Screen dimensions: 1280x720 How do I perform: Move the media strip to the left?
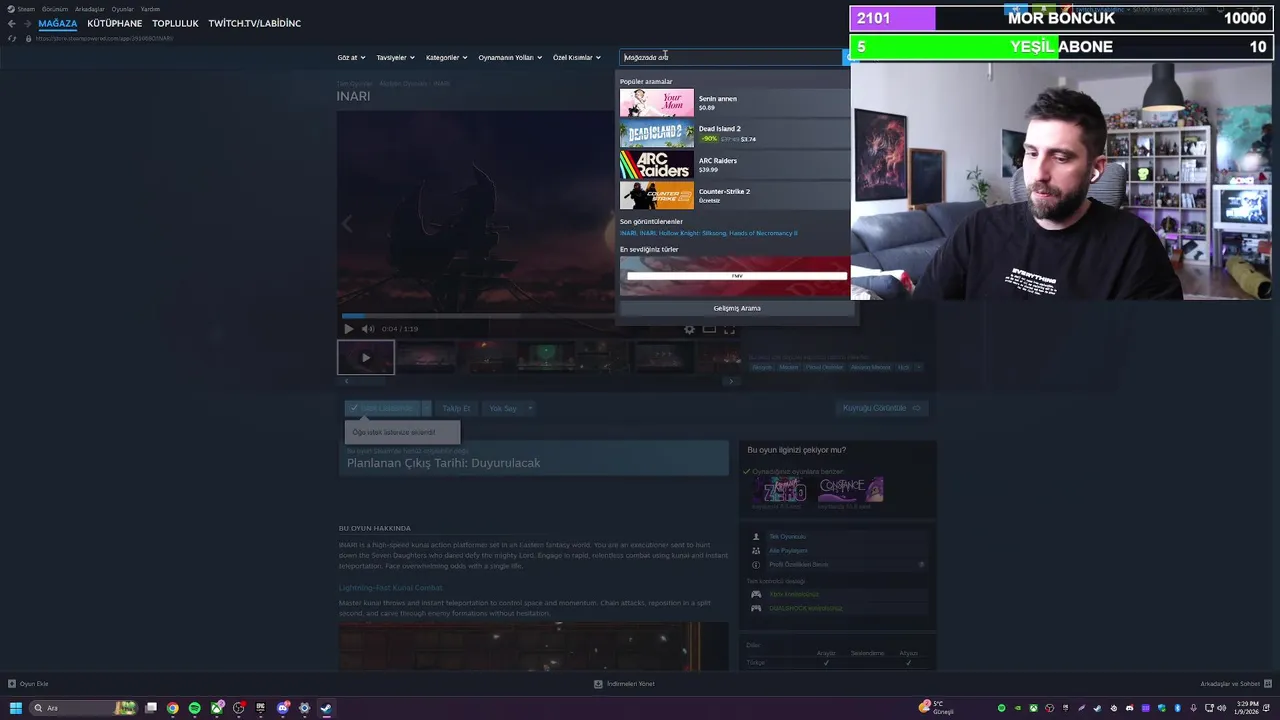pyautogui.click(x=346, y=381)
